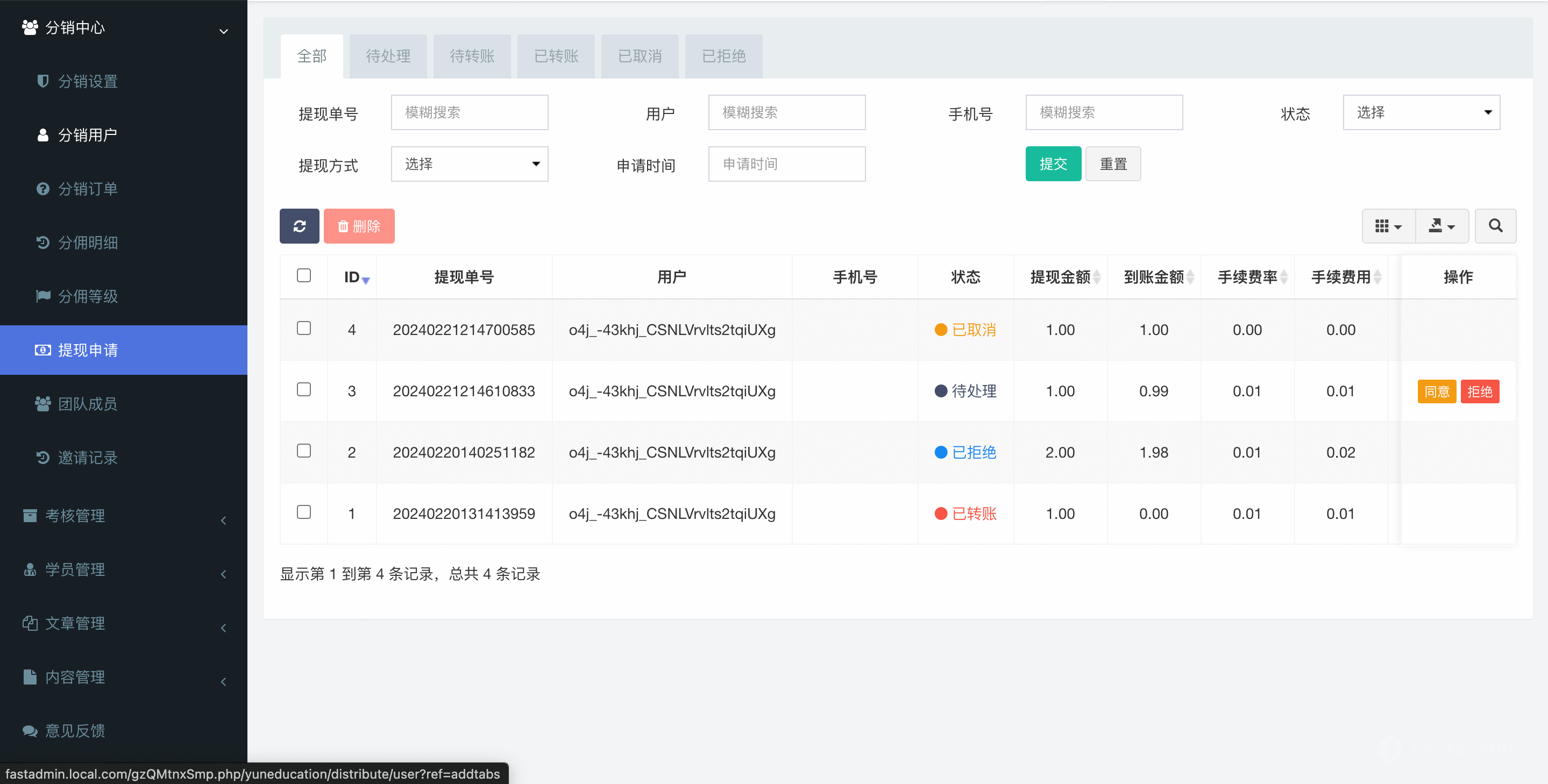Focus the 用户 search field
This screenshot has width=1548, height=784.
tap(786, 112)
